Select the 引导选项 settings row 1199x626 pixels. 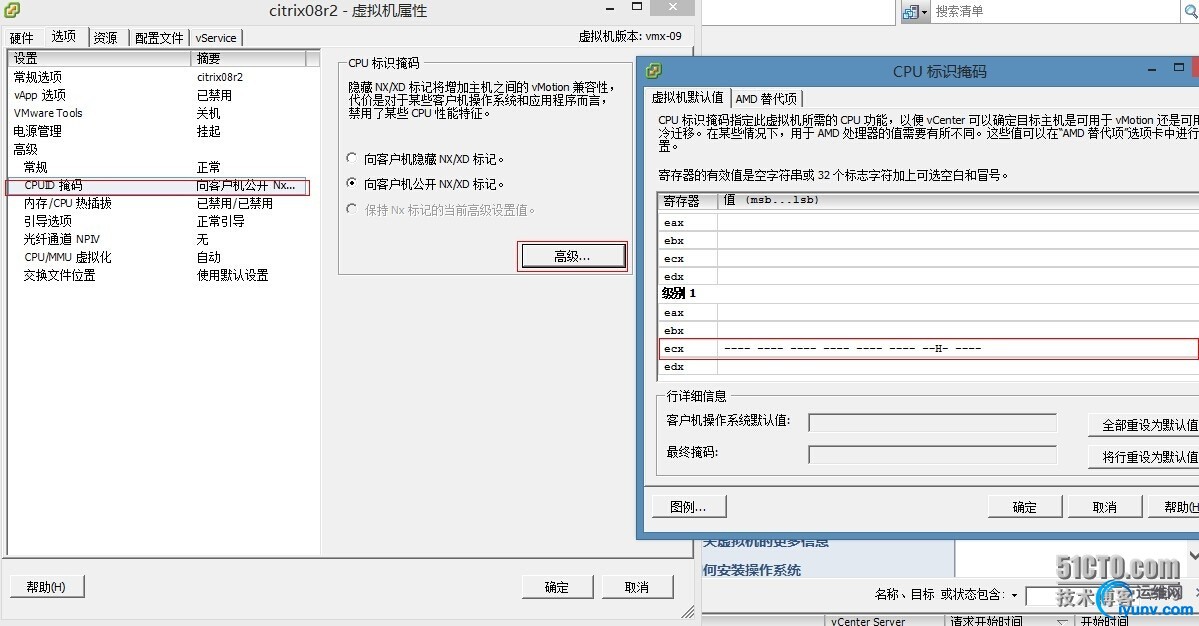(x=162, y=222)
